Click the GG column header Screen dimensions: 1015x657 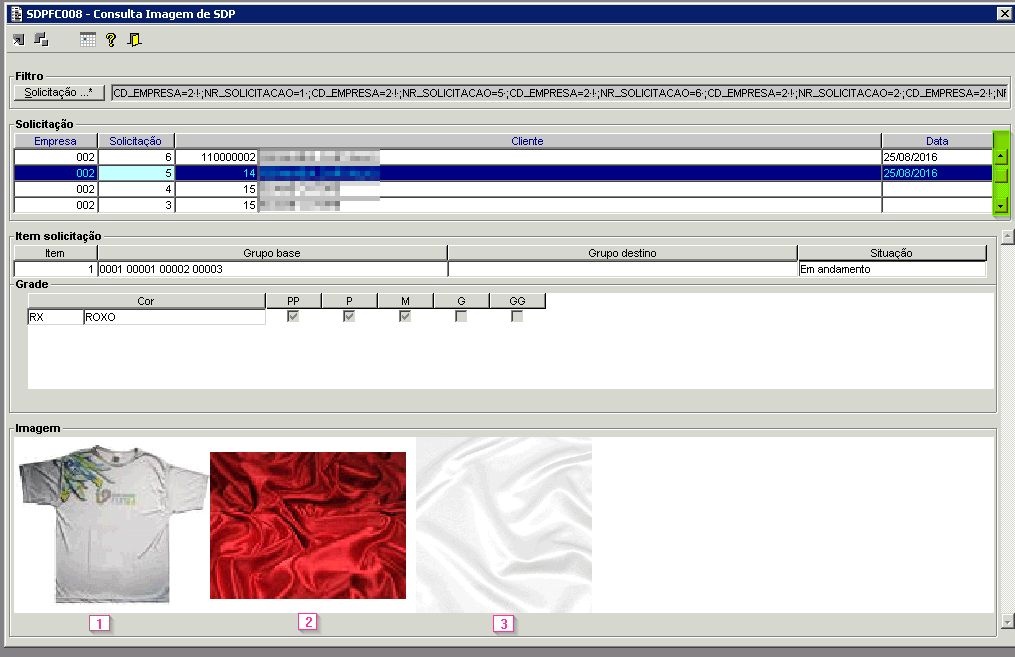point(517,301)
